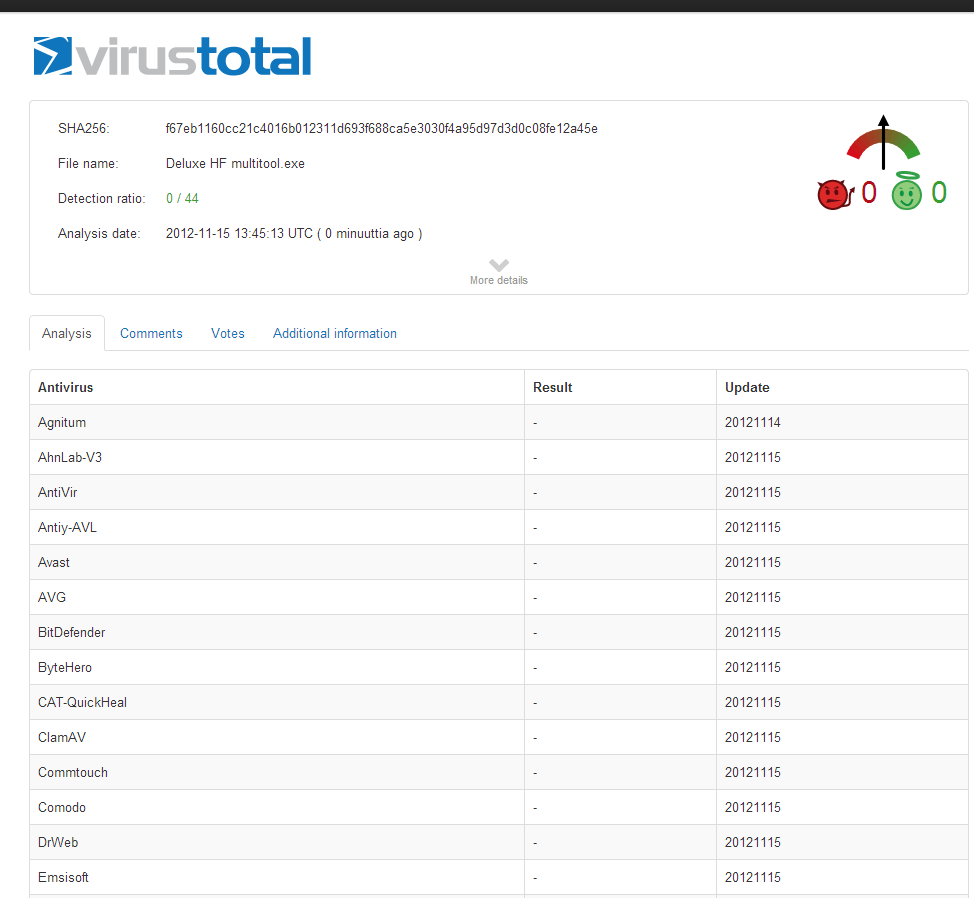Select the Avast row name
The image size is (974, 898).
point(53,563)
